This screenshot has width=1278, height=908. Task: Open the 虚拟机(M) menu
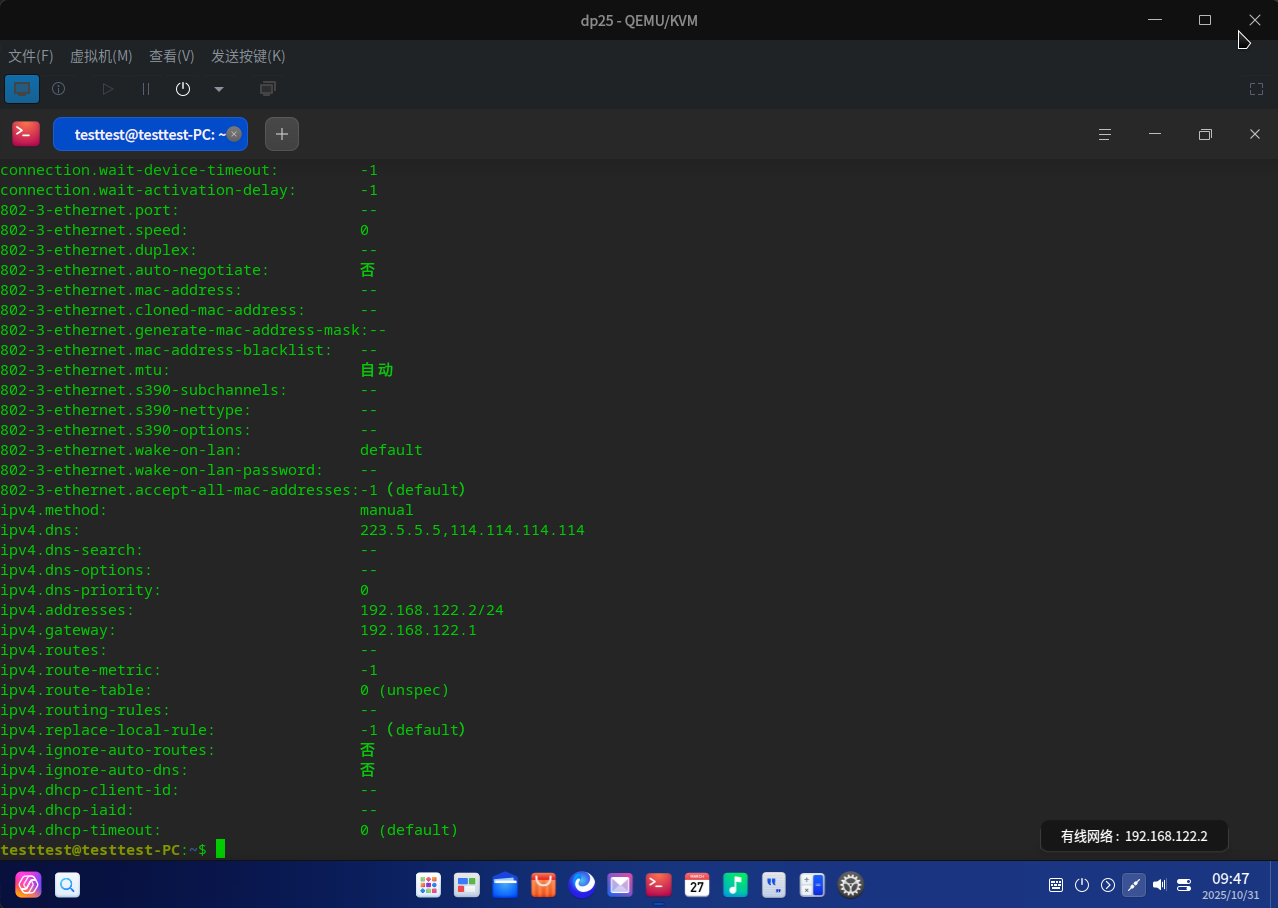point(101,57)
